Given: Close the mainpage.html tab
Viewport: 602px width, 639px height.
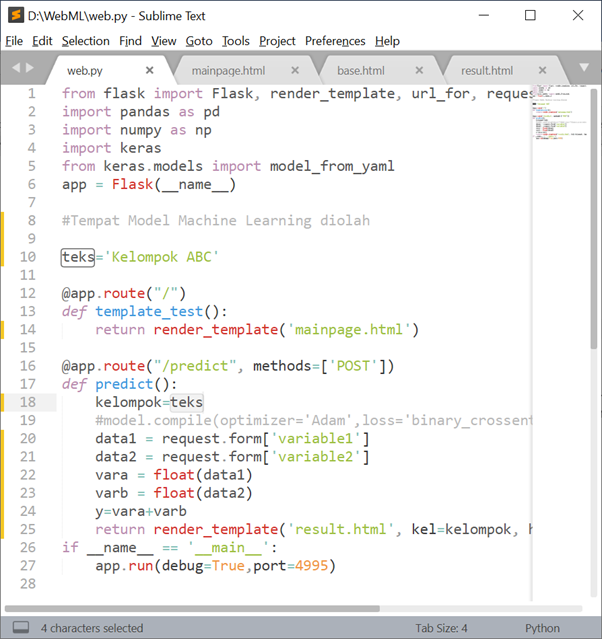Looking at the screenshot, I should point(295,71).
